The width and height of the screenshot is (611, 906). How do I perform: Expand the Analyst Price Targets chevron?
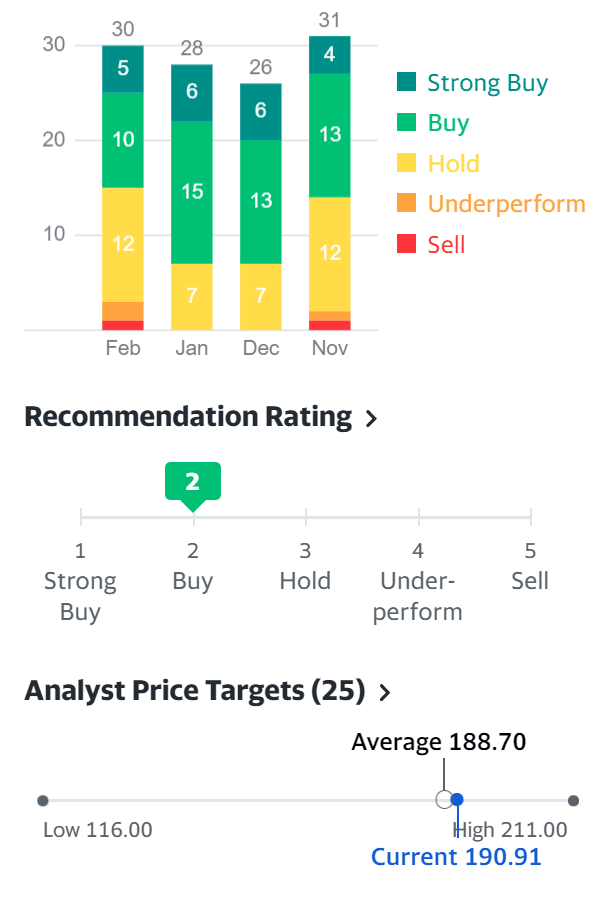click(x=385, y=692)
